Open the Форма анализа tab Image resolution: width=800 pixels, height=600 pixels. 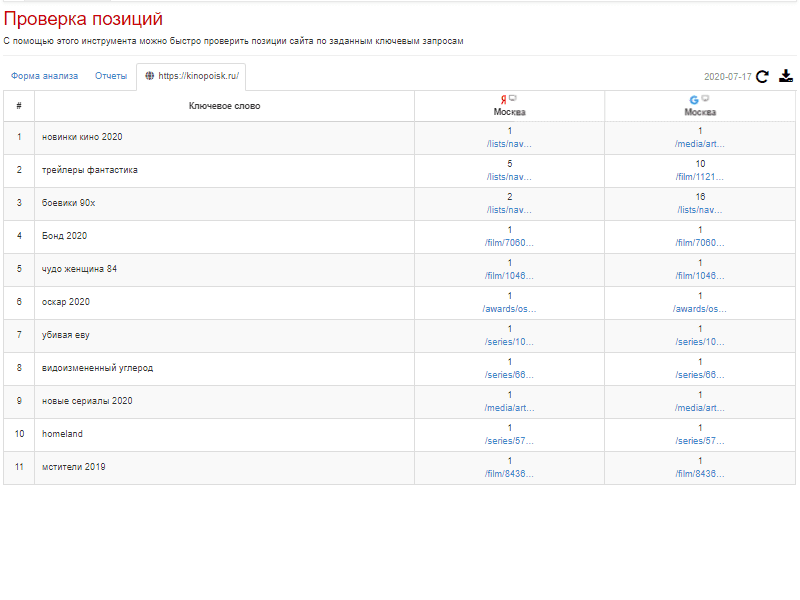tap(44, 76)
